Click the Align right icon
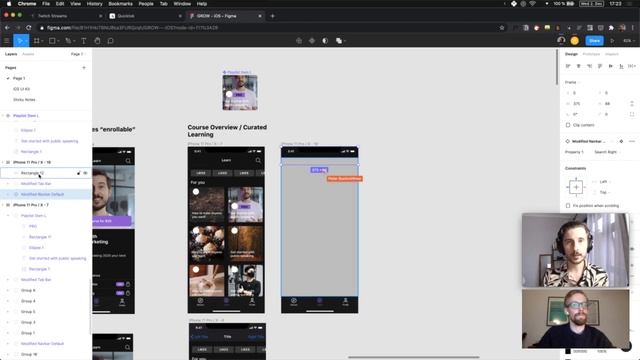Viewport: 640px width, 360px height. tap(589, 66)
